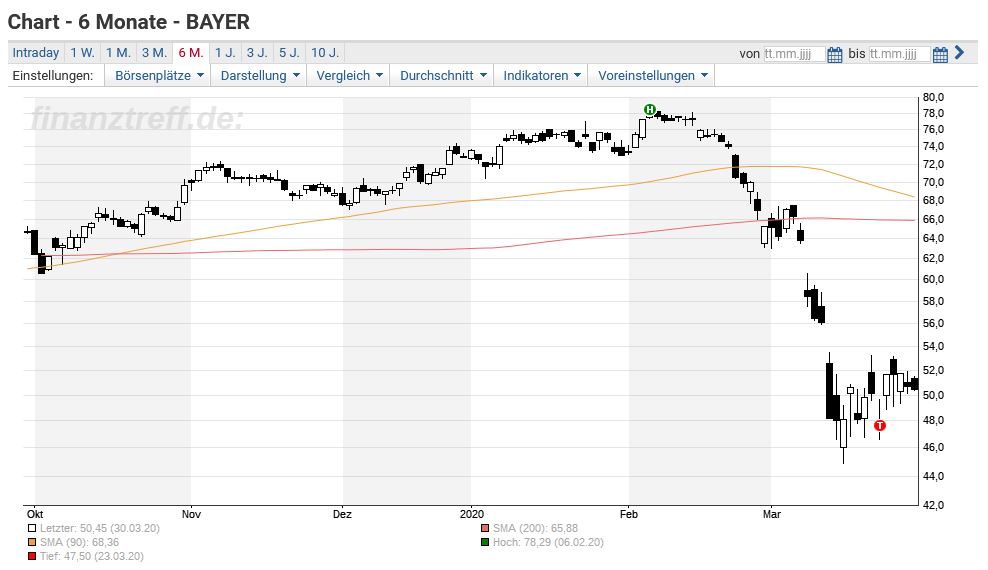Click the 'Hoch: 78,29 (06.02.20)' legend text
The width and height of the screenshot is (988, 570).
548,542
